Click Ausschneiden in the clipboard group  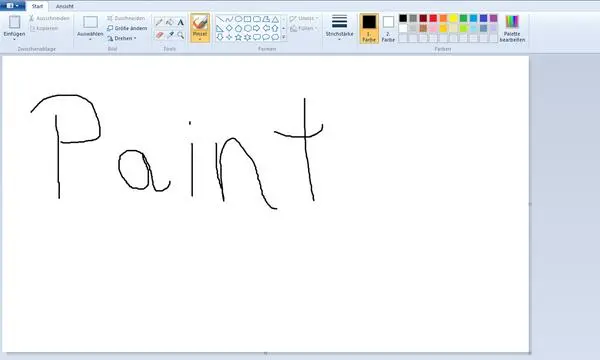click(x=49, y=18)
